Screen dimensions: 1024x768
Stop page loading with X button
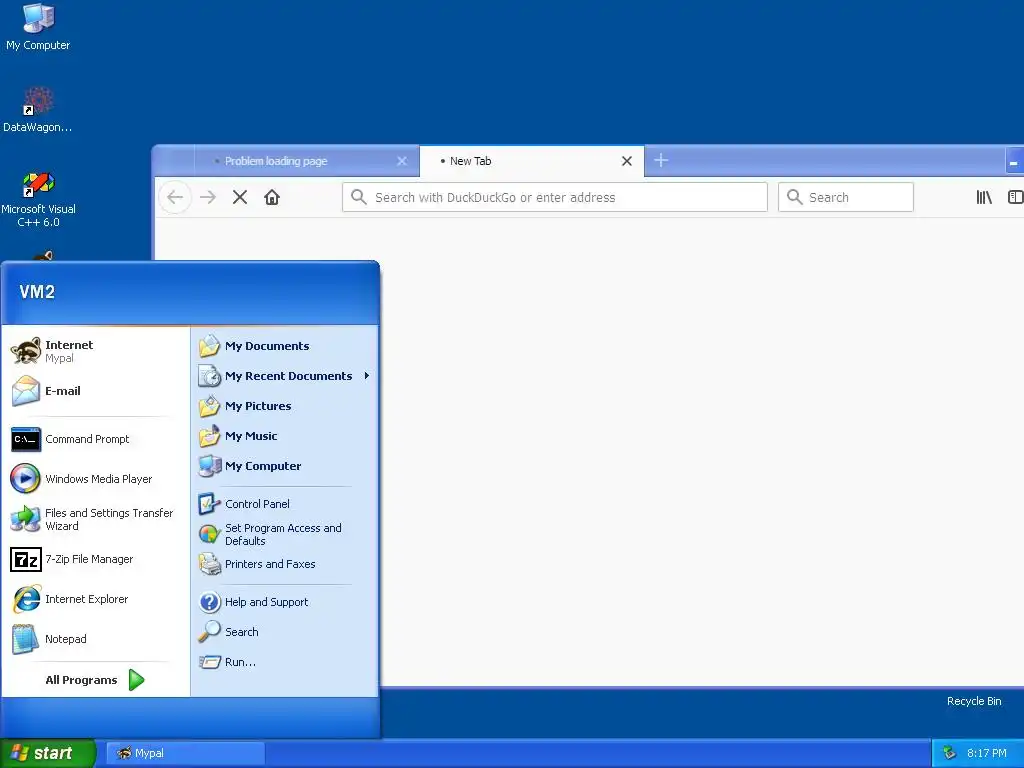point(240,197)
